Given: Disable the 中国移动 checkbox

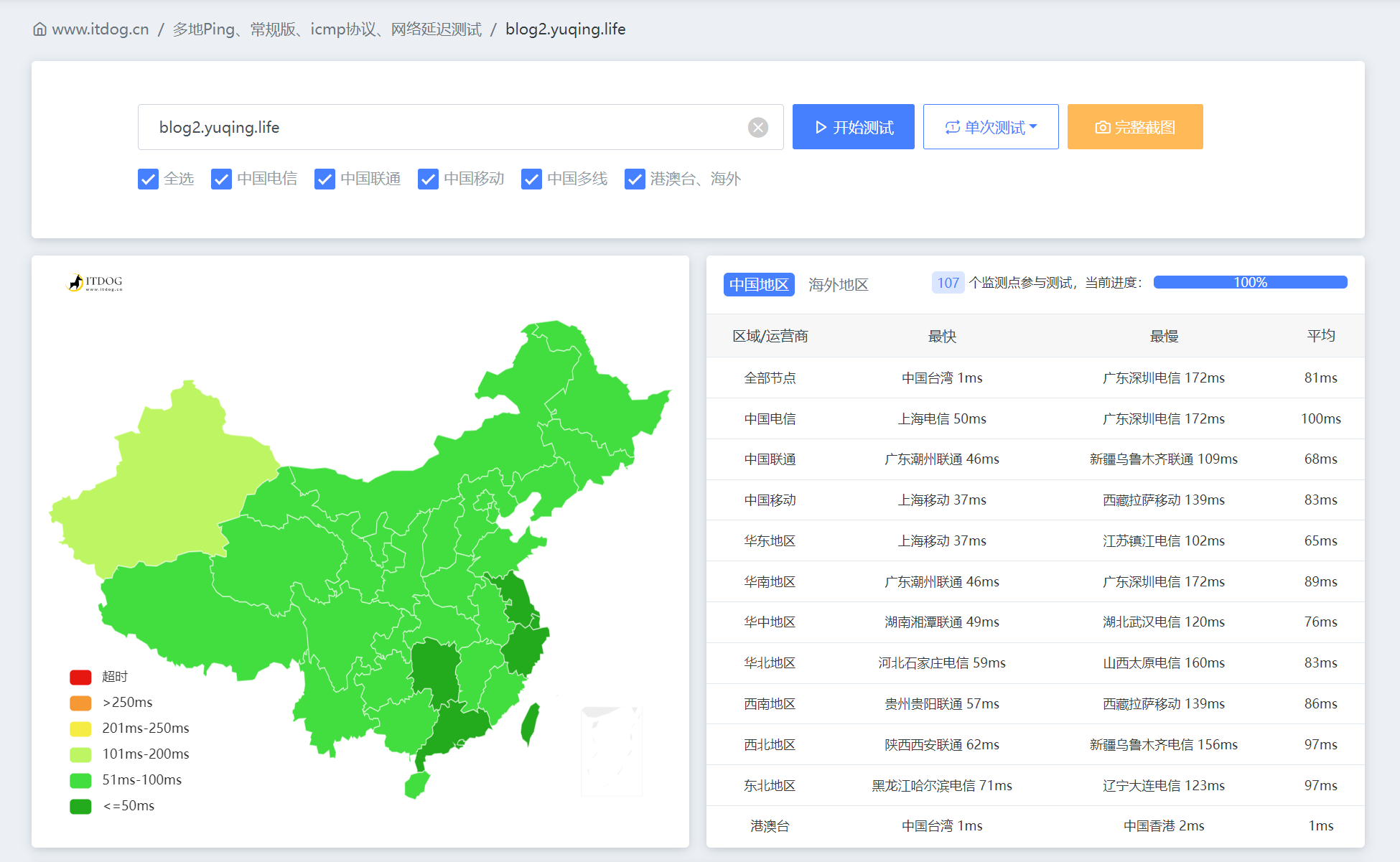Looking at the screenshot, I should point(428,179).
